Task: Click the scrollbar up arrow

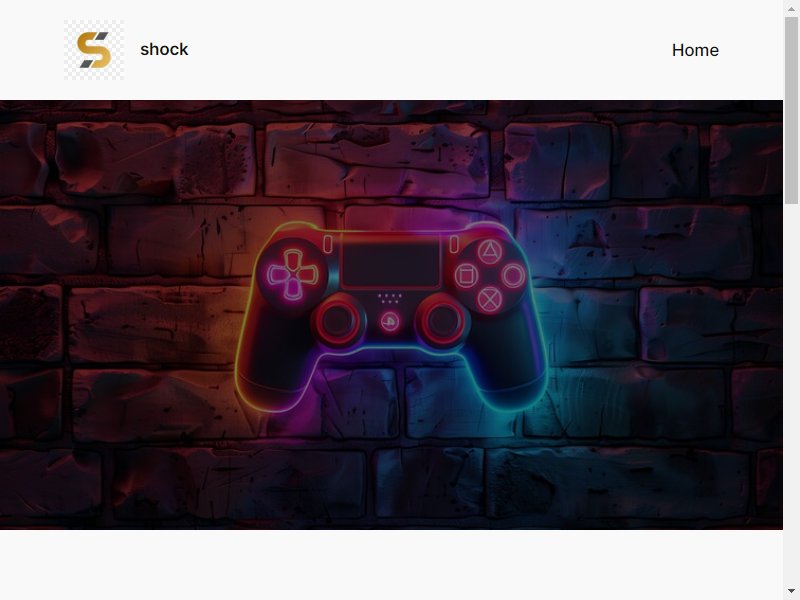Action: [x=791, y=8]
